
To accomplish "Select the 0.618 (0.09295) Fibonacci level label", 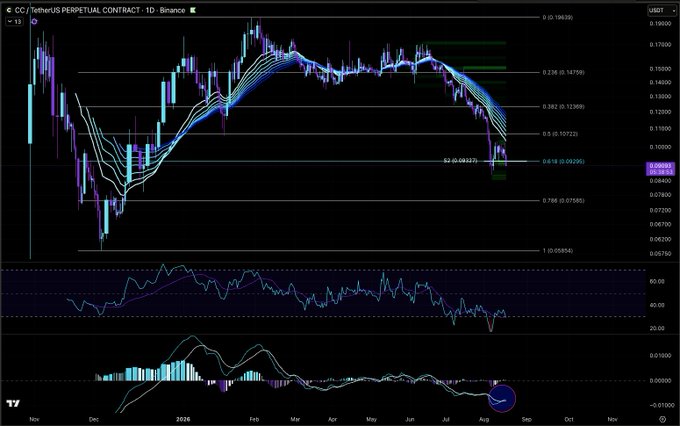I will [563, 161].
